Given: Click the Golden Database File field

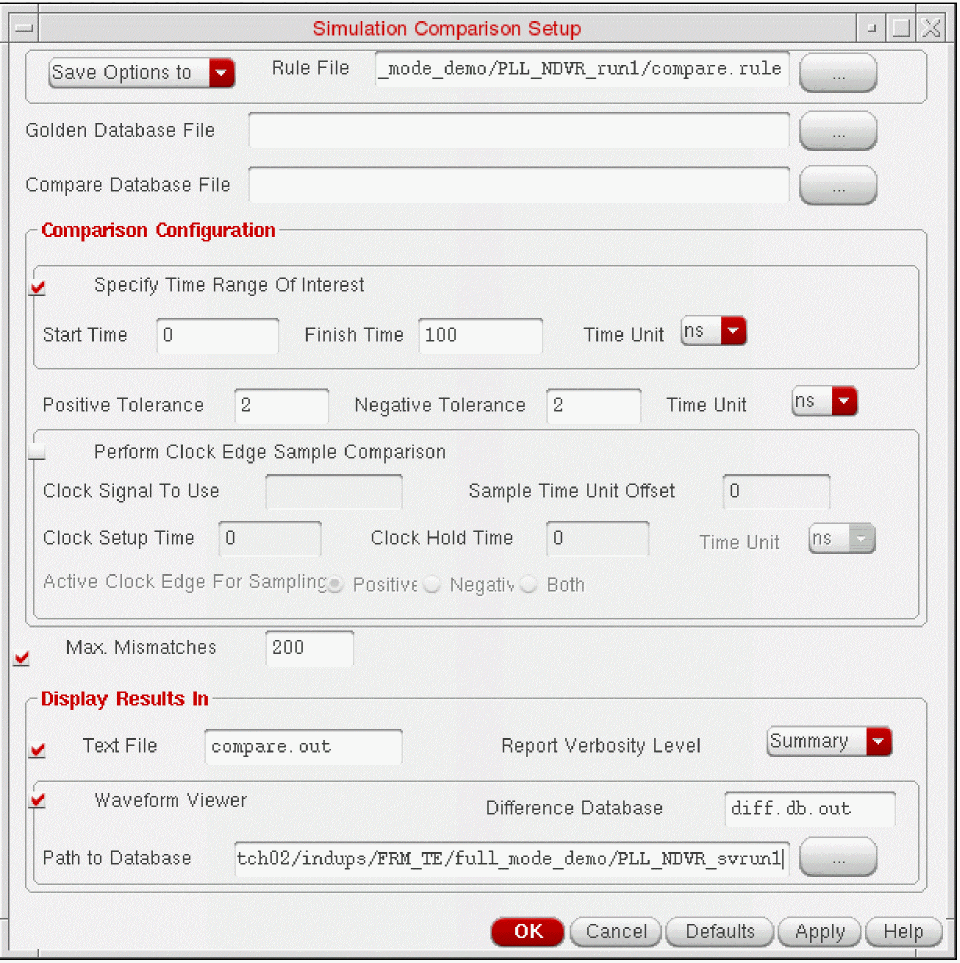Looking at the screenshot, I should tap(518, 130).
